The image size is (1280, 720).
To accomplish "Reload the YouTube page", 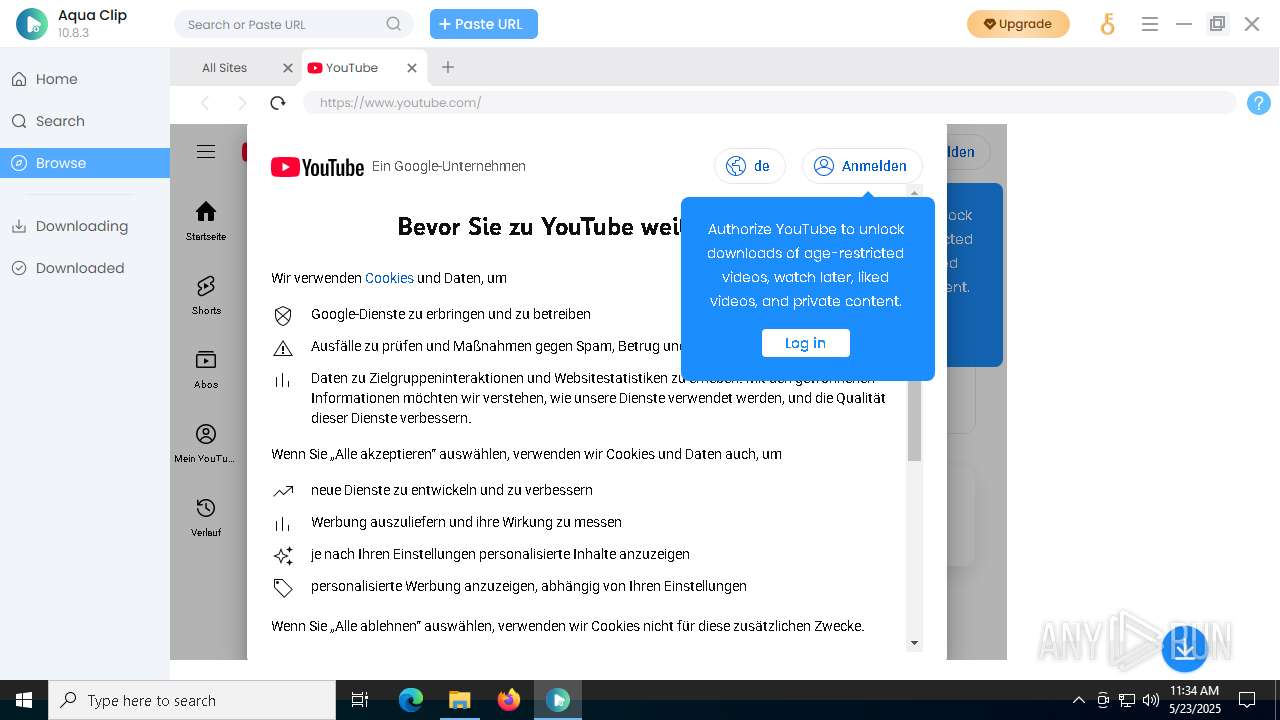I will pyautogui.click(x=278, y=102).
